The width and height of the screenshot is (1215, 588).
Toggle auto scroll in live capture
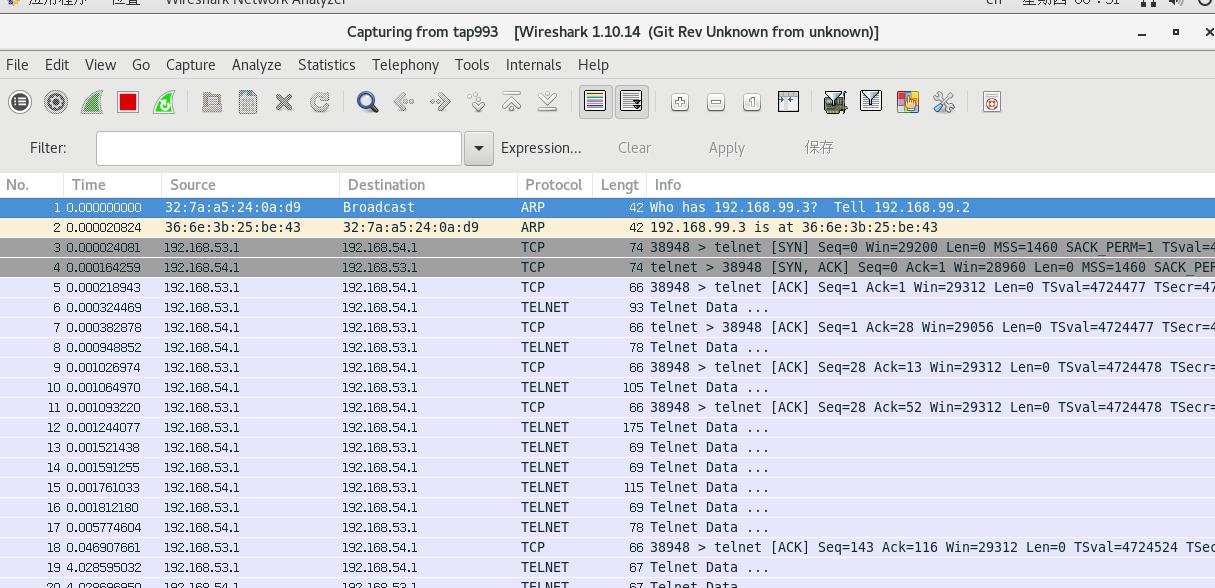pyautogui.click(x=631, y=102)
